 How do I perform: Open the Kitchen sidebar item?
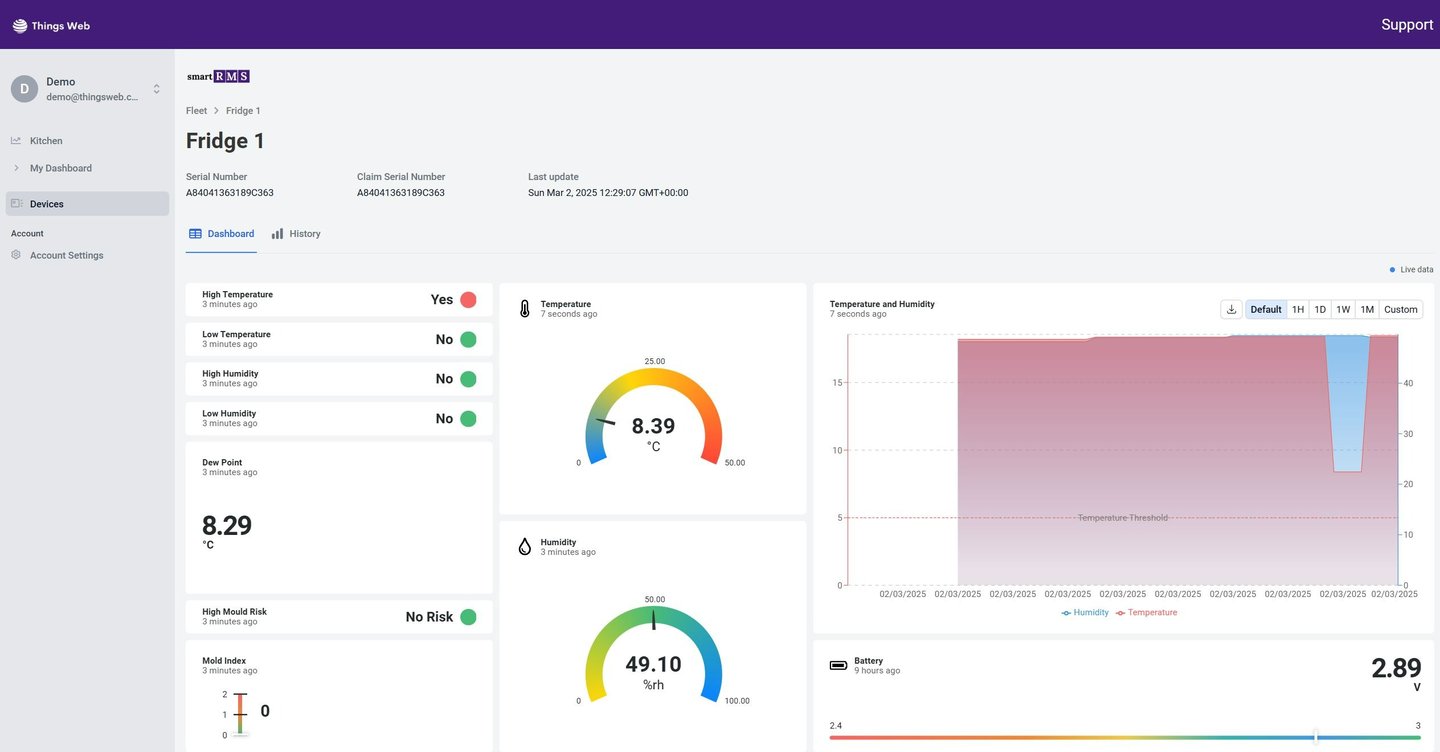pyautogui.click(x=87, y=141)
